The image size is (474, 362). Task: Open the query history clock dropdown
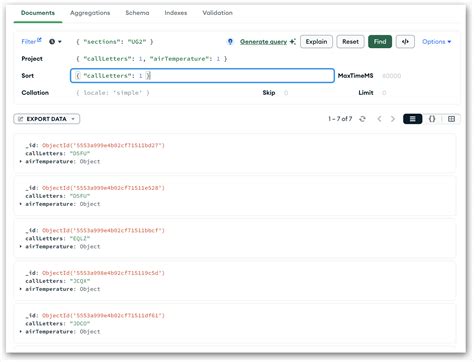tap(55, 42)
